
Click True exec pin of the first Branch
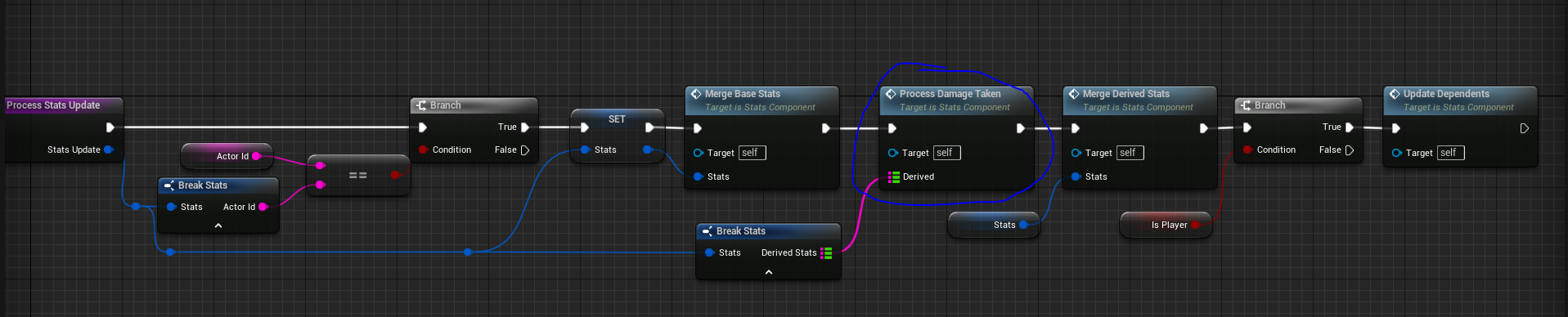pyautogui.click(x=525, y=127)
